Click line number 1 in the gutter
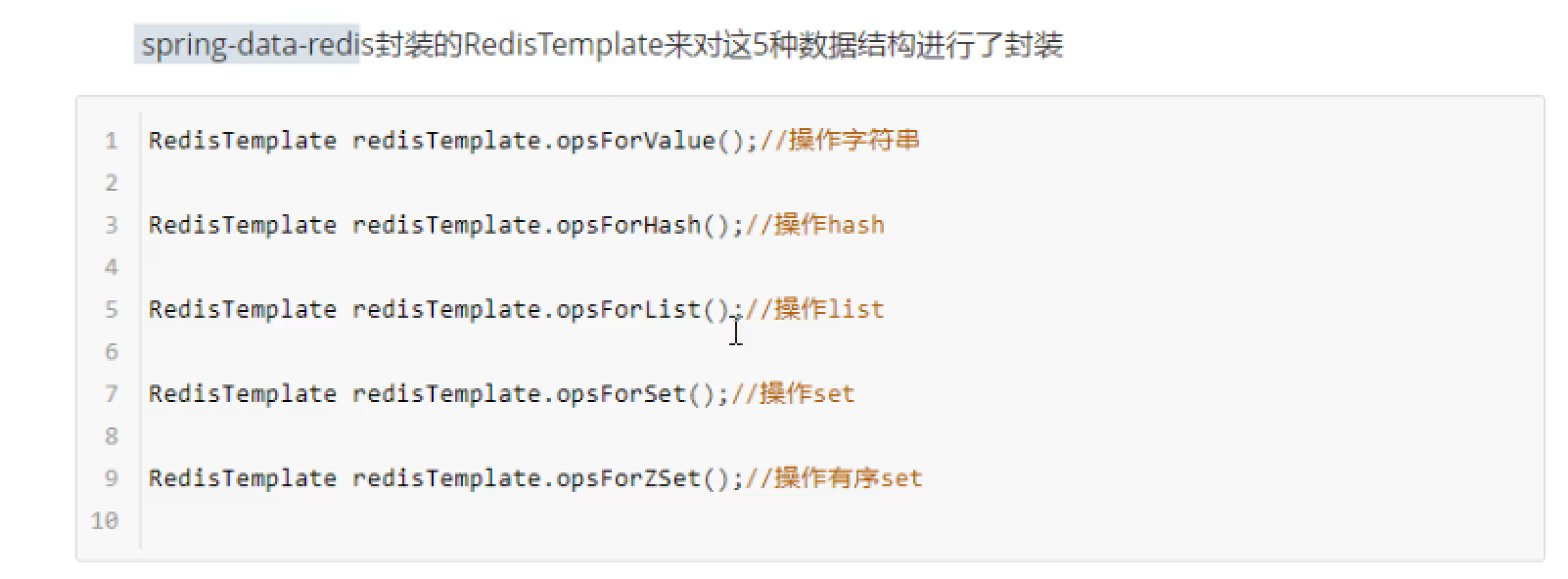The image size is (1568, 579). [111, 141]
